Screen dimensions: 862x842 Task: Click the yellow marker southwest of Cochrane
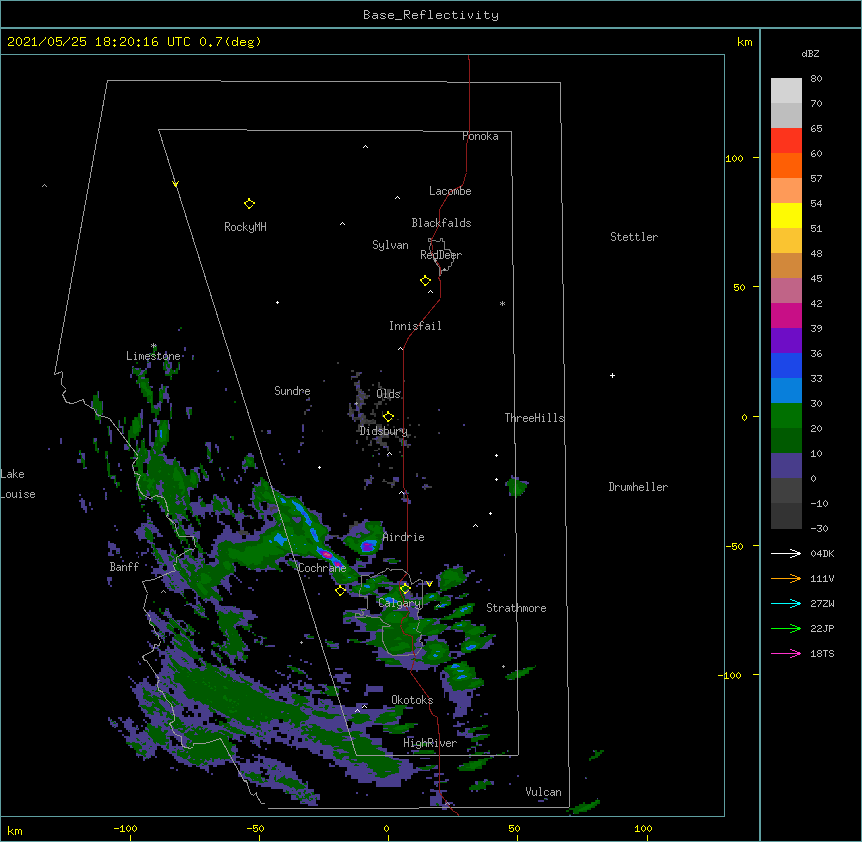tap(340, 590)
